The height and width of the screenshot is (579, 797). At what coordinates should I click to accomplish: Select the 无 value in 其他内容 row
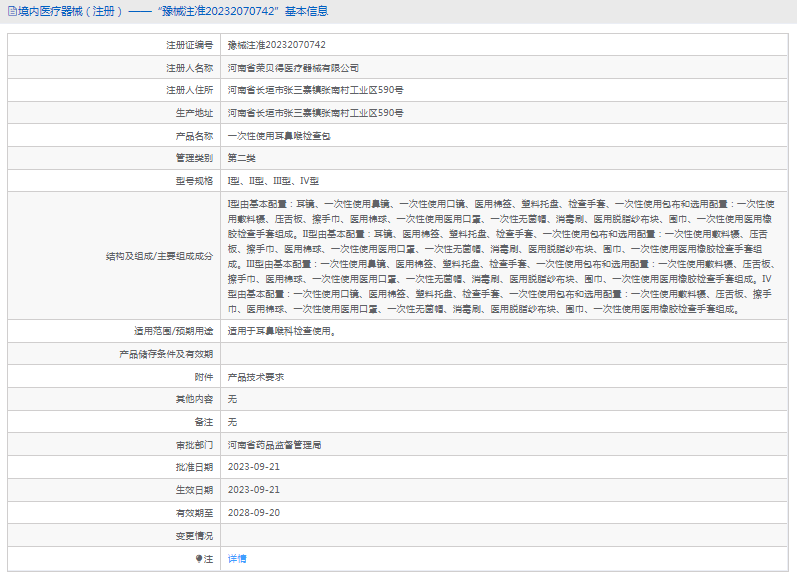pyautogui.click(x=232, y=399)
